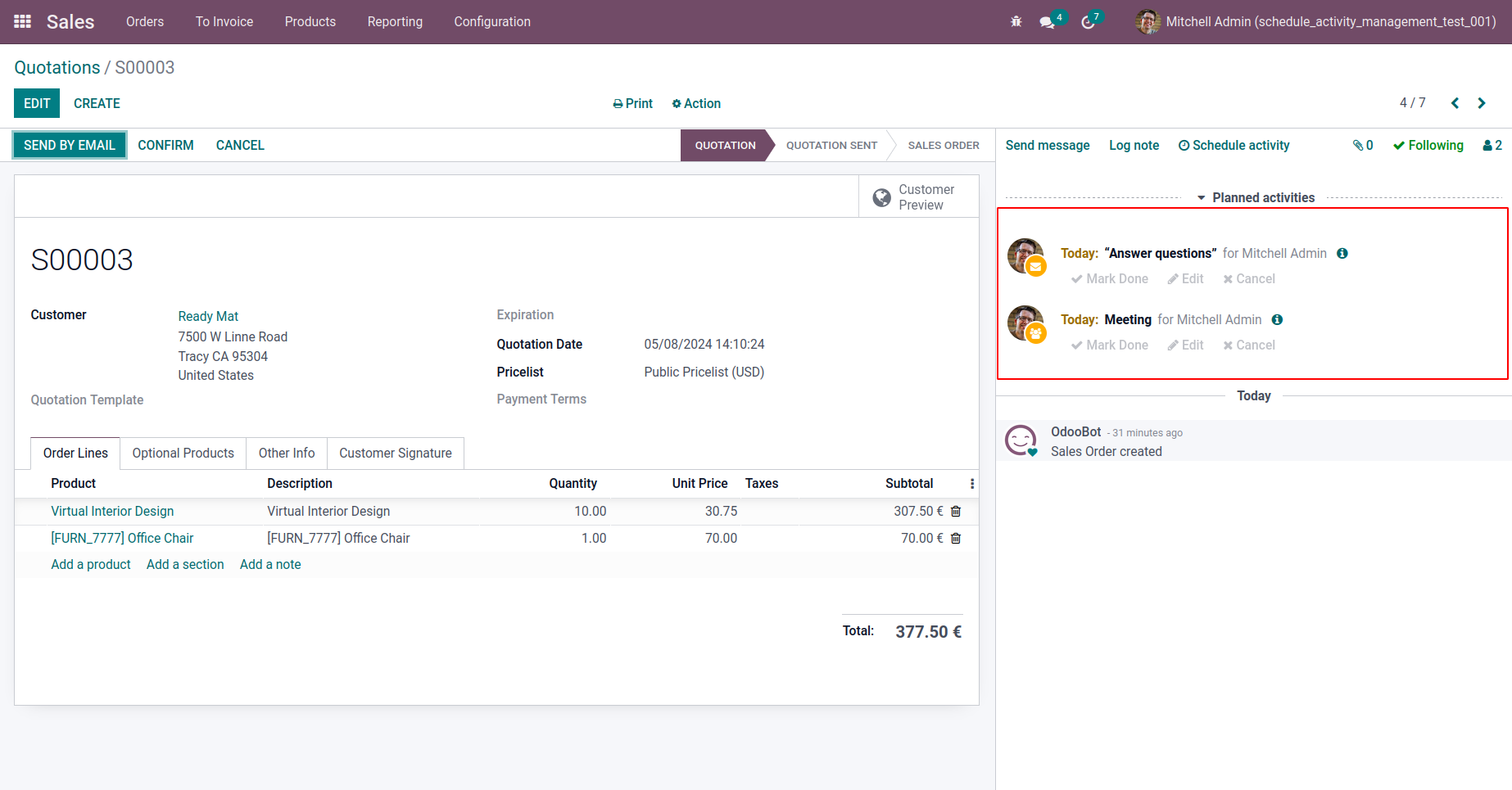Open the Reporting menu

click(x=395, y=22)
